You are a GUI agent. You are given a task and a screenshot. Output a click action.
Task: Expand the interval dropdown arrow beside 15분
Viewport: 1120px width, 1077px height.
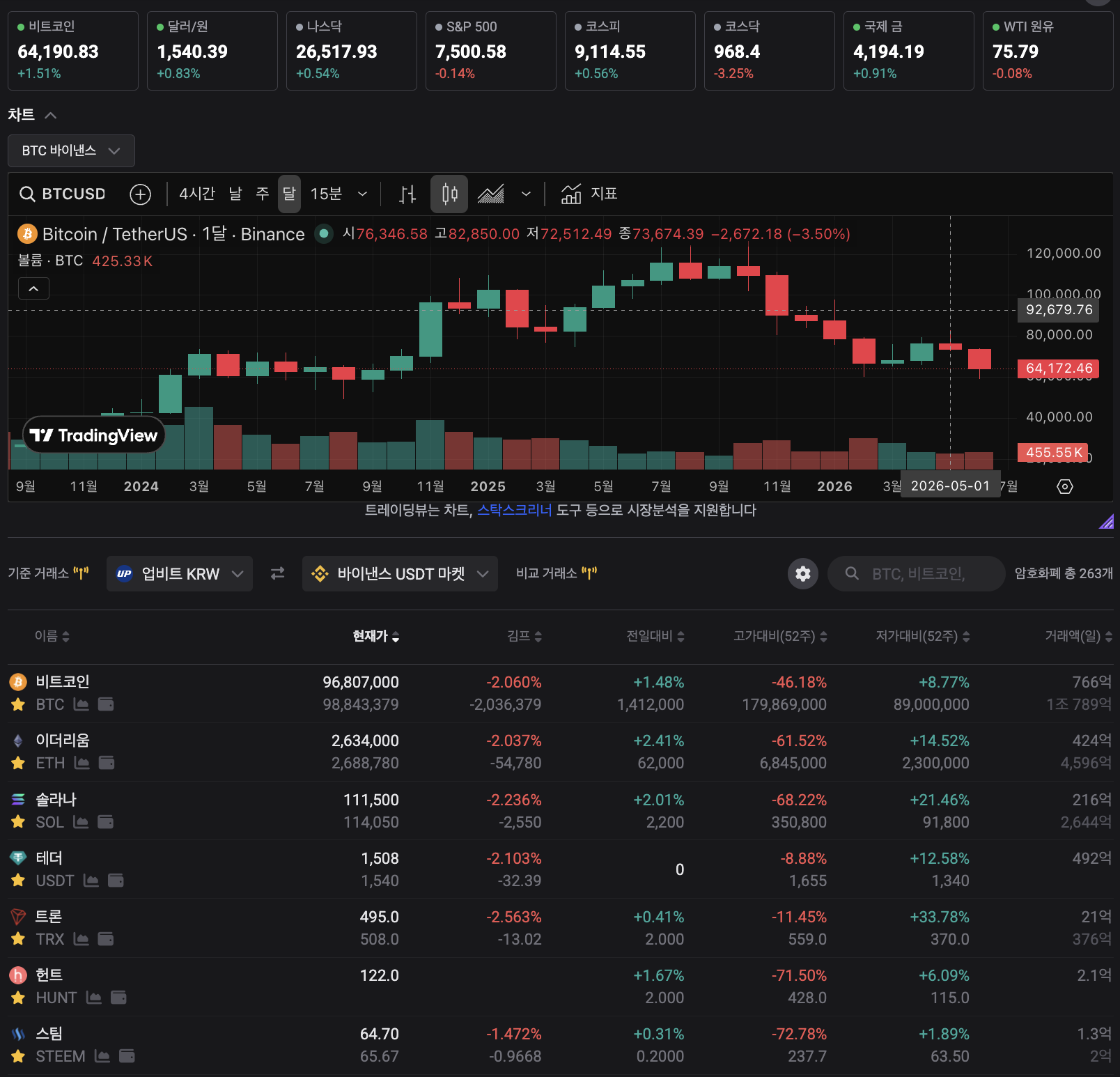click(x=362, y=194)
